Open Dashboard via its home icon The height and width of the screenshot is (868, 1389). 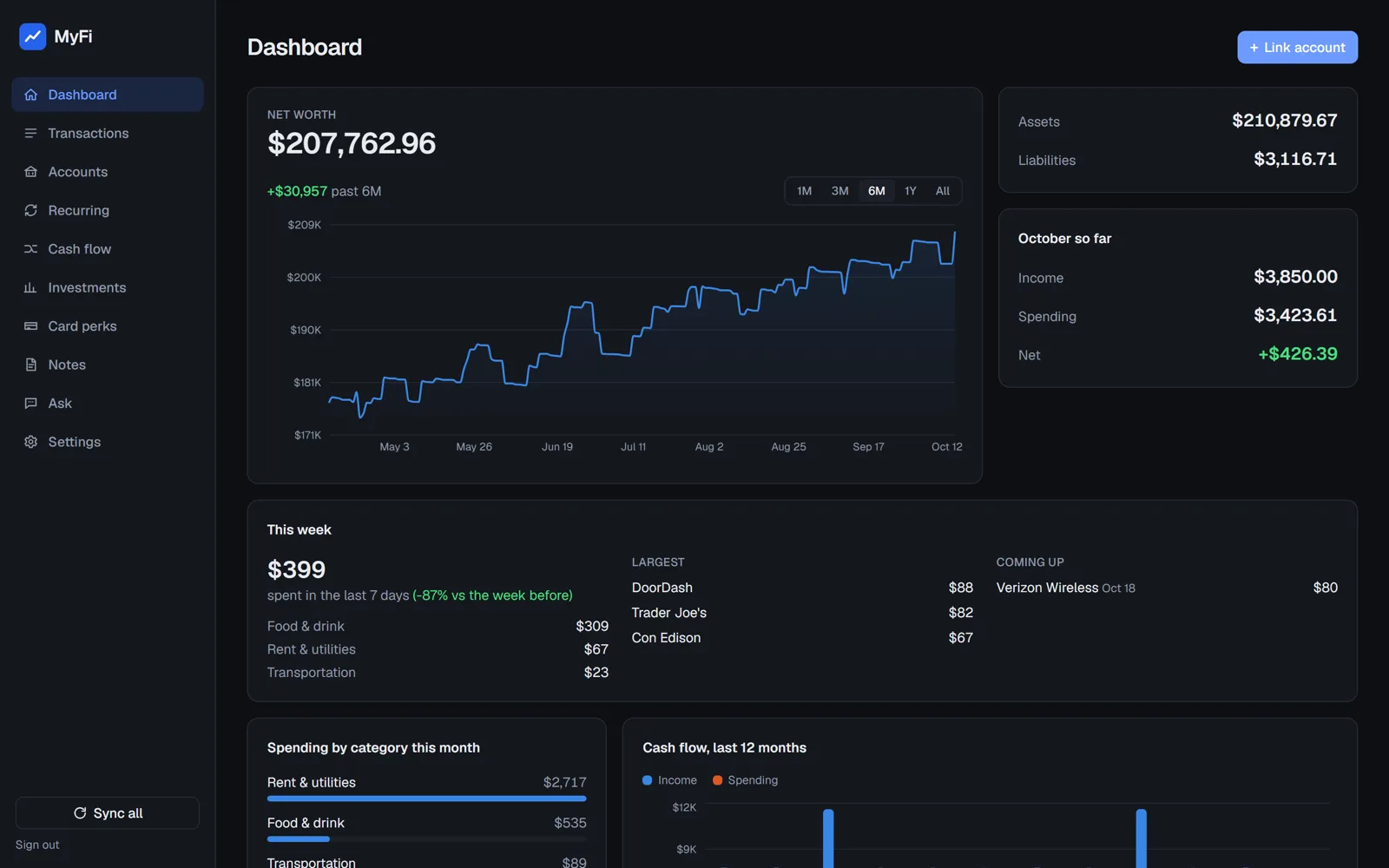point(31,95)
